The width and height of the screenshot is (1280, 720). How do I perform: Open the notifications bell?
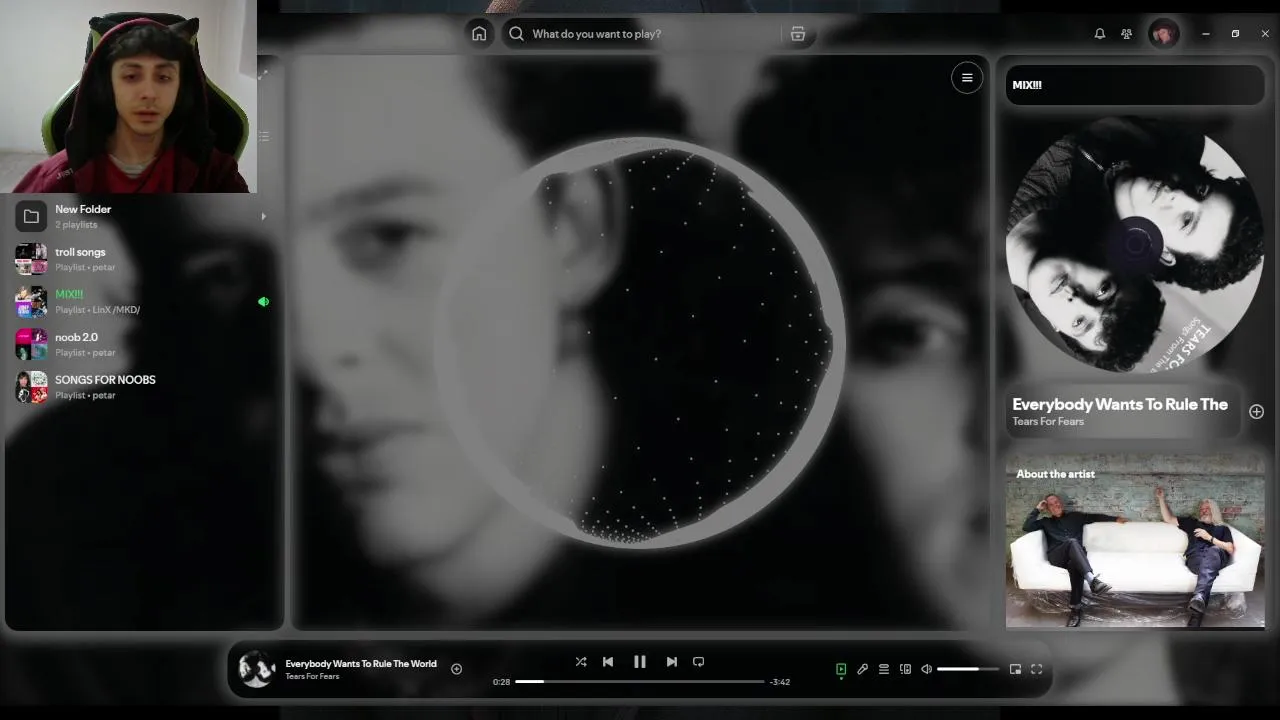[1100, 34]
